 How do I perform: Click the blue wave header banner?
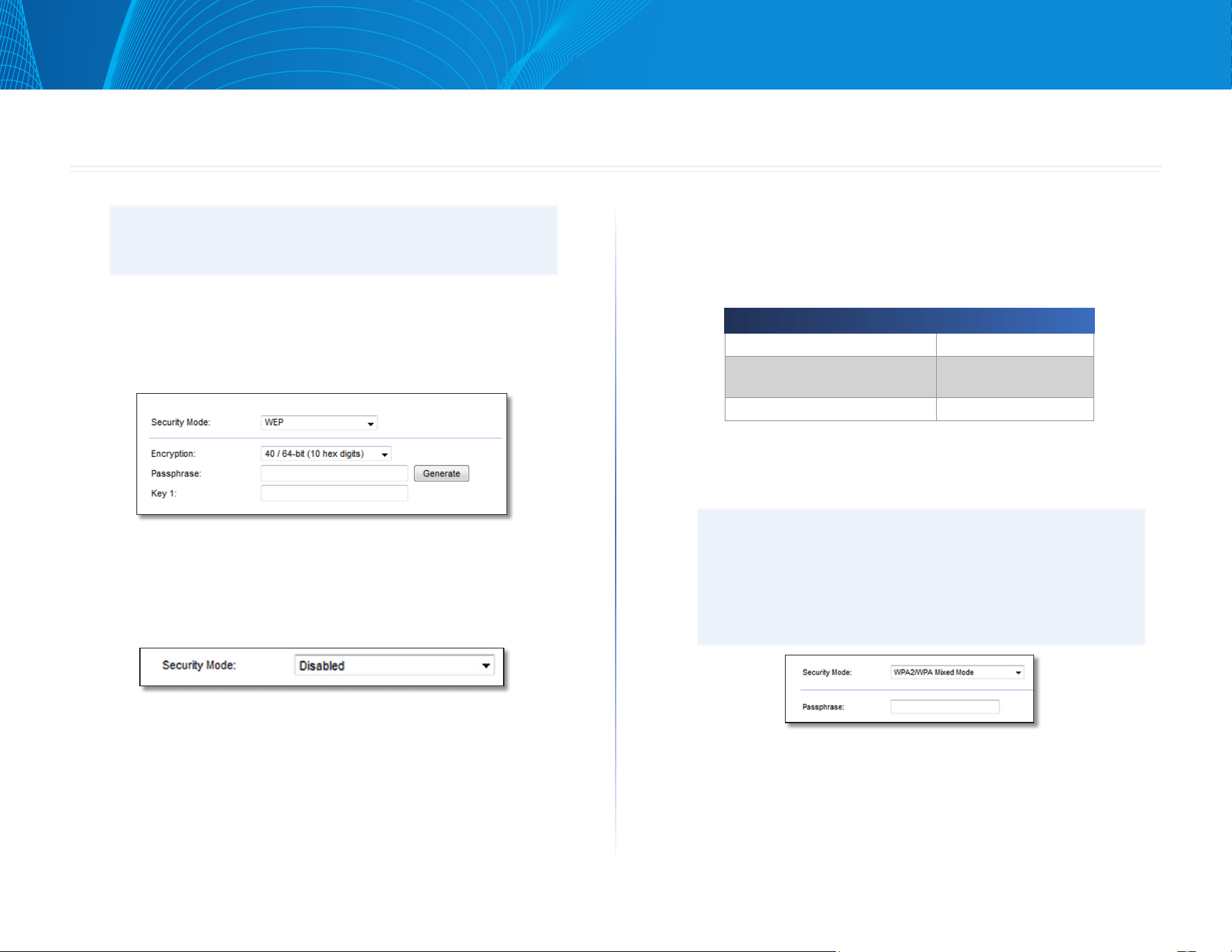click(x=616, y=45)
